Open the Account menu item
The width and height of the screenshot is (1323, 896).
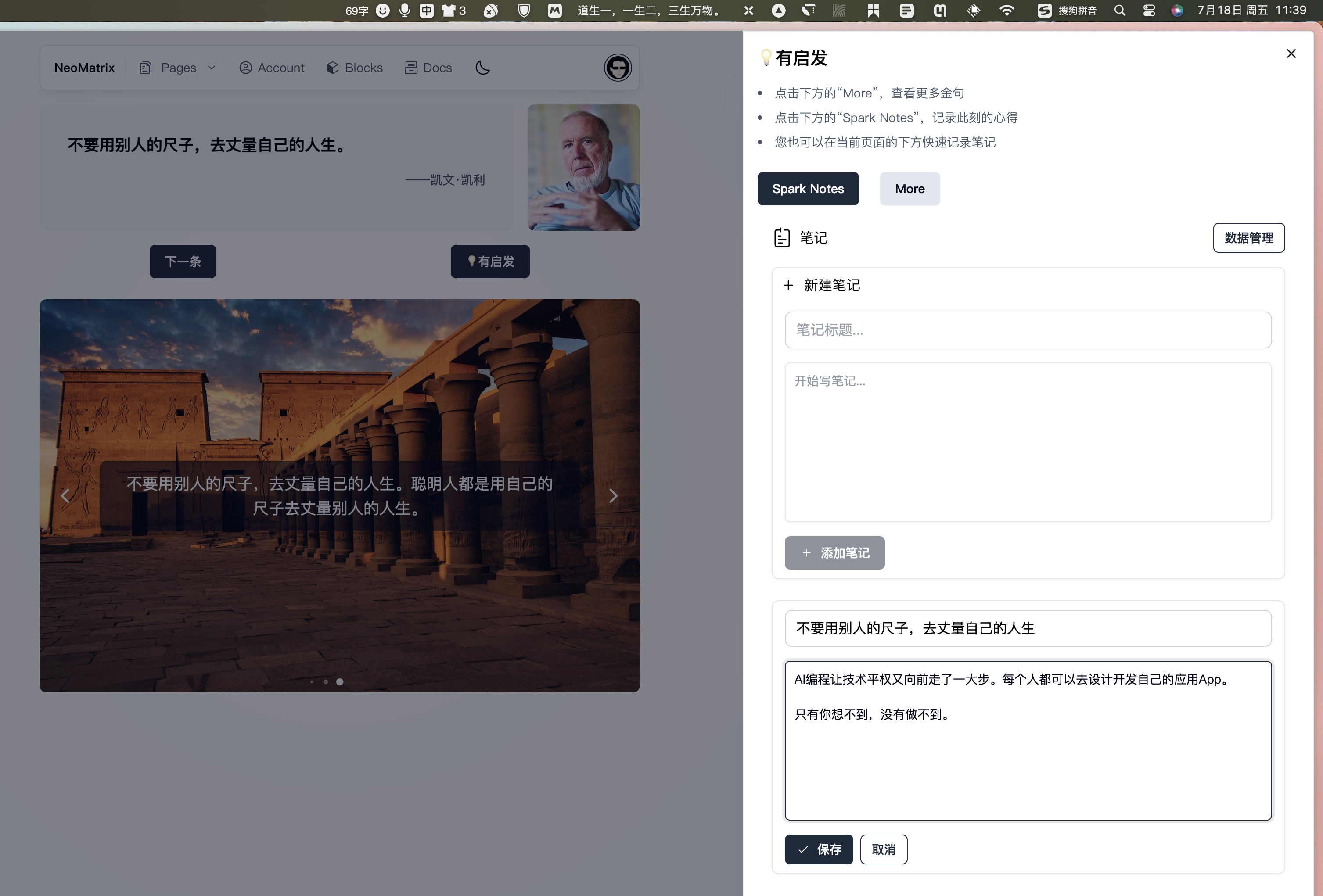click(x=272, y=68)
